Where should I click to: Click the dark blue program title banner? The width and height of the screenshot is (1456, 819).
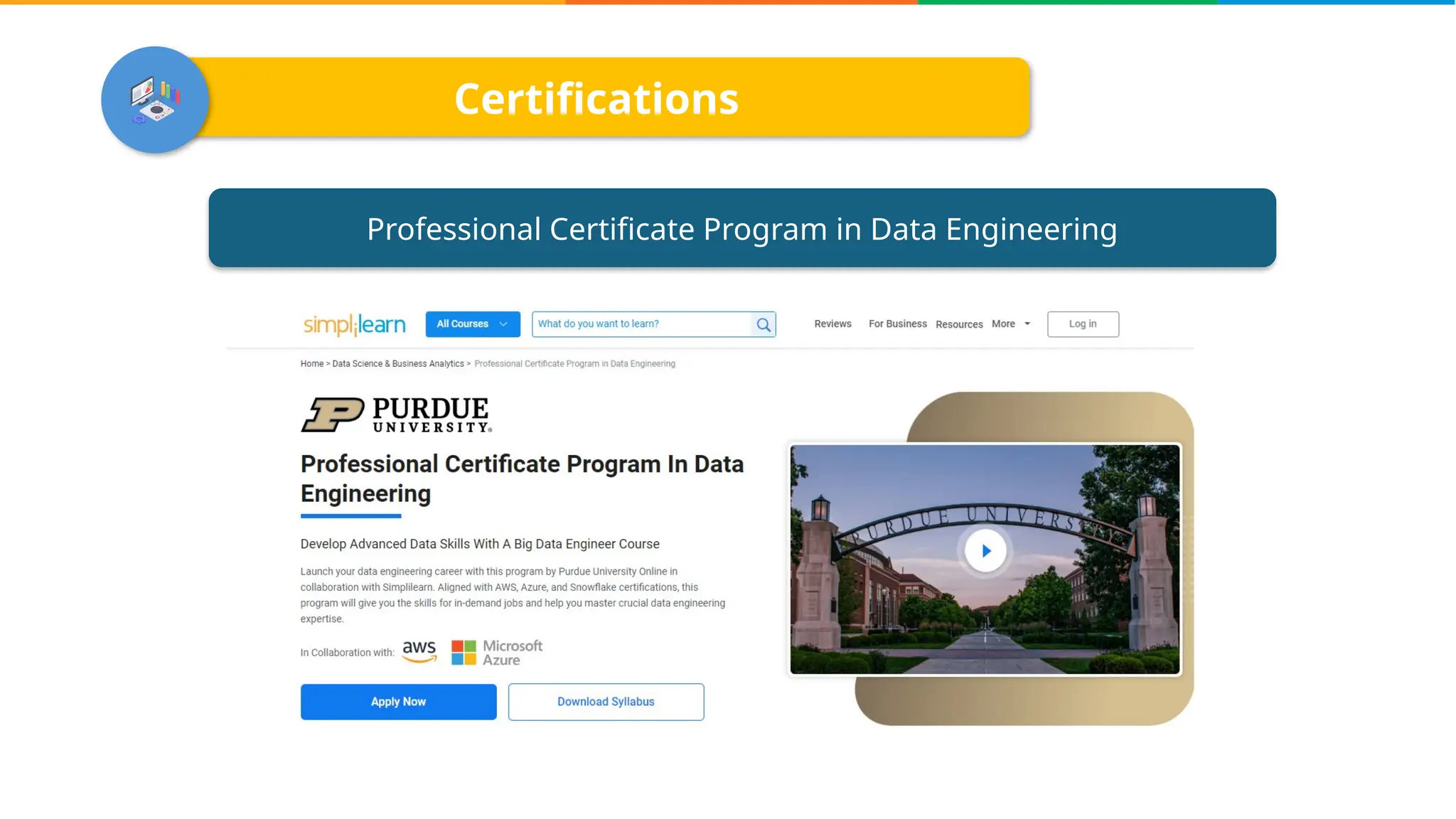point(742,228)
